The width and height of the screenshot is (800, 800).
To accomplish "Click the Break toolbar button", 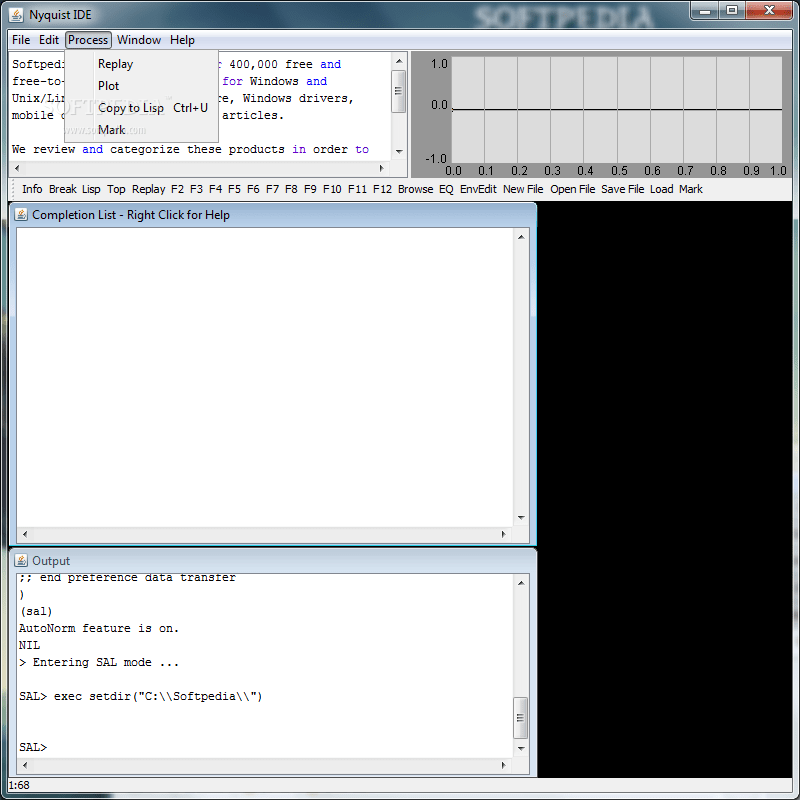I will click(63, 189).
